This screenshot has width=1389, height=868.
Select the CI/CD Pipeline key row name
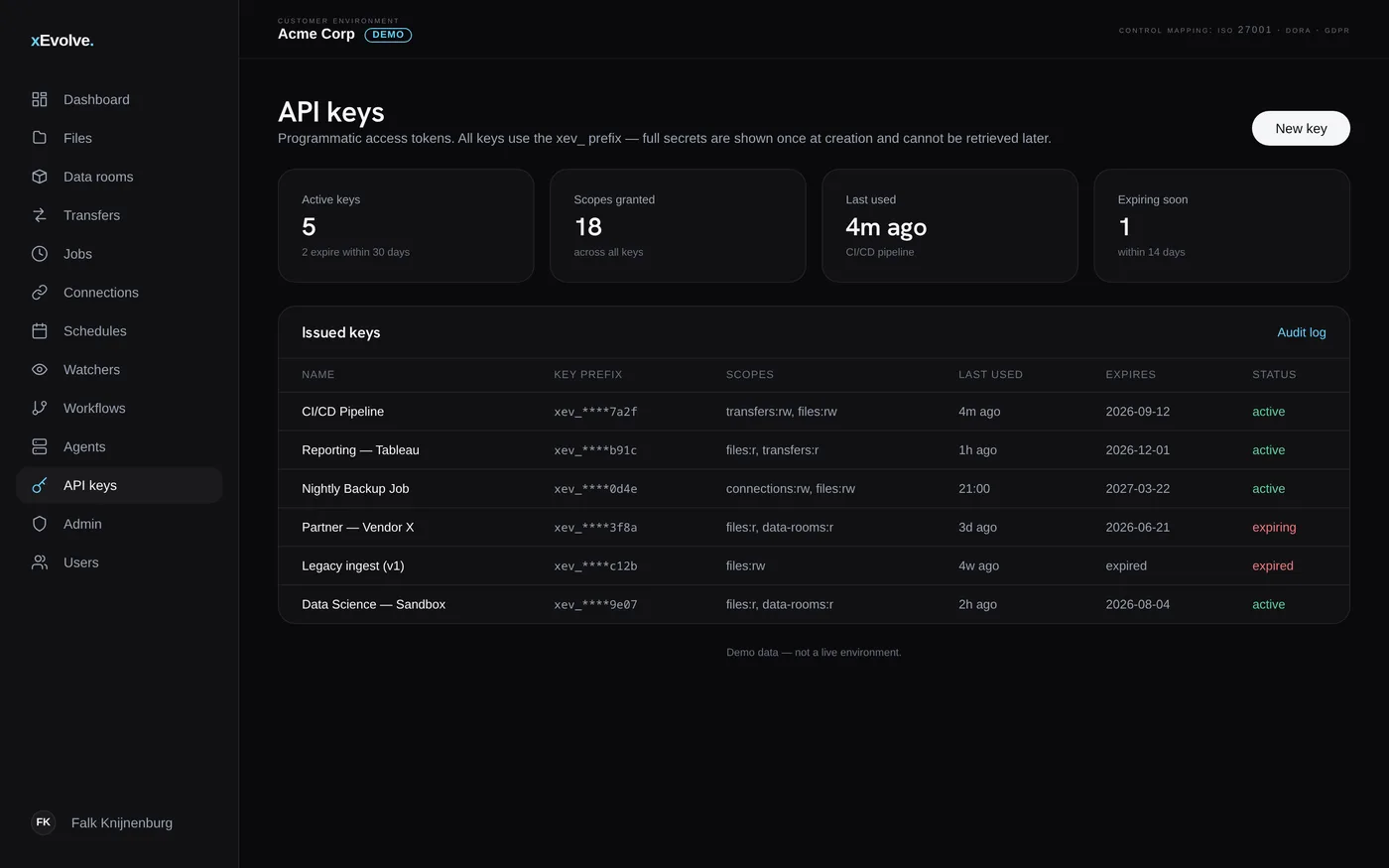click(343, 412)
